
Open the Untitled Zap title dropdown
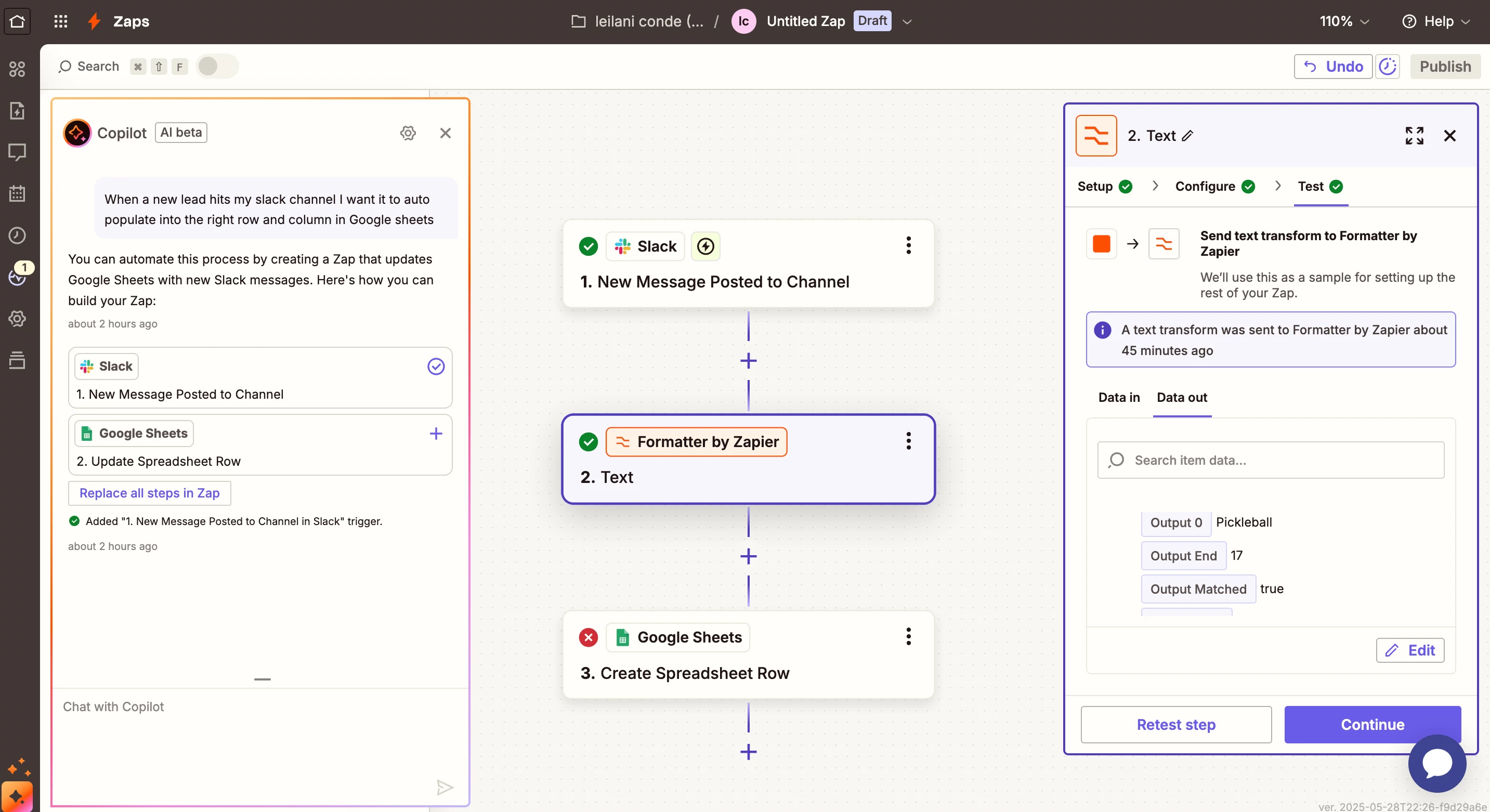coord(907,22)
